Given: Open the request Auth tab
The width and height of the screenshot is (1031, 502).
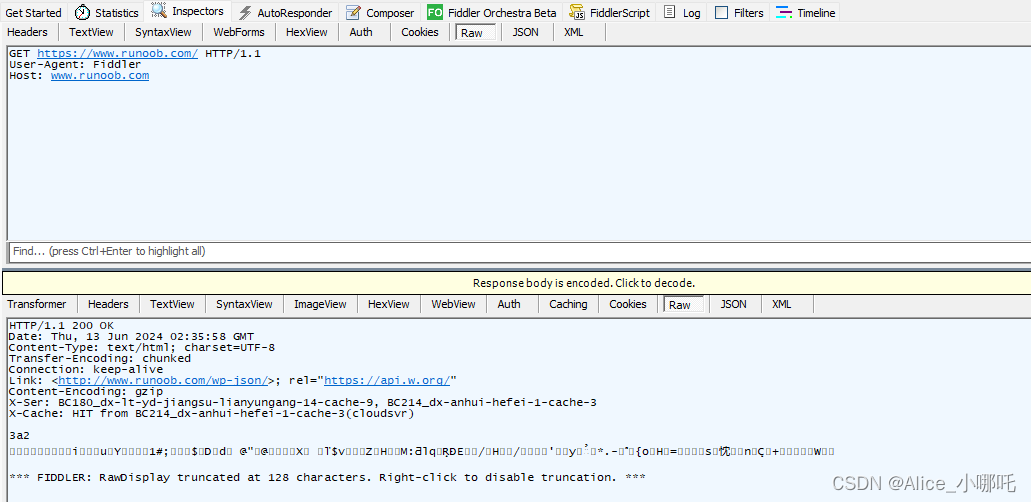Looking at the screenshot, I should [x=361, y=32].
